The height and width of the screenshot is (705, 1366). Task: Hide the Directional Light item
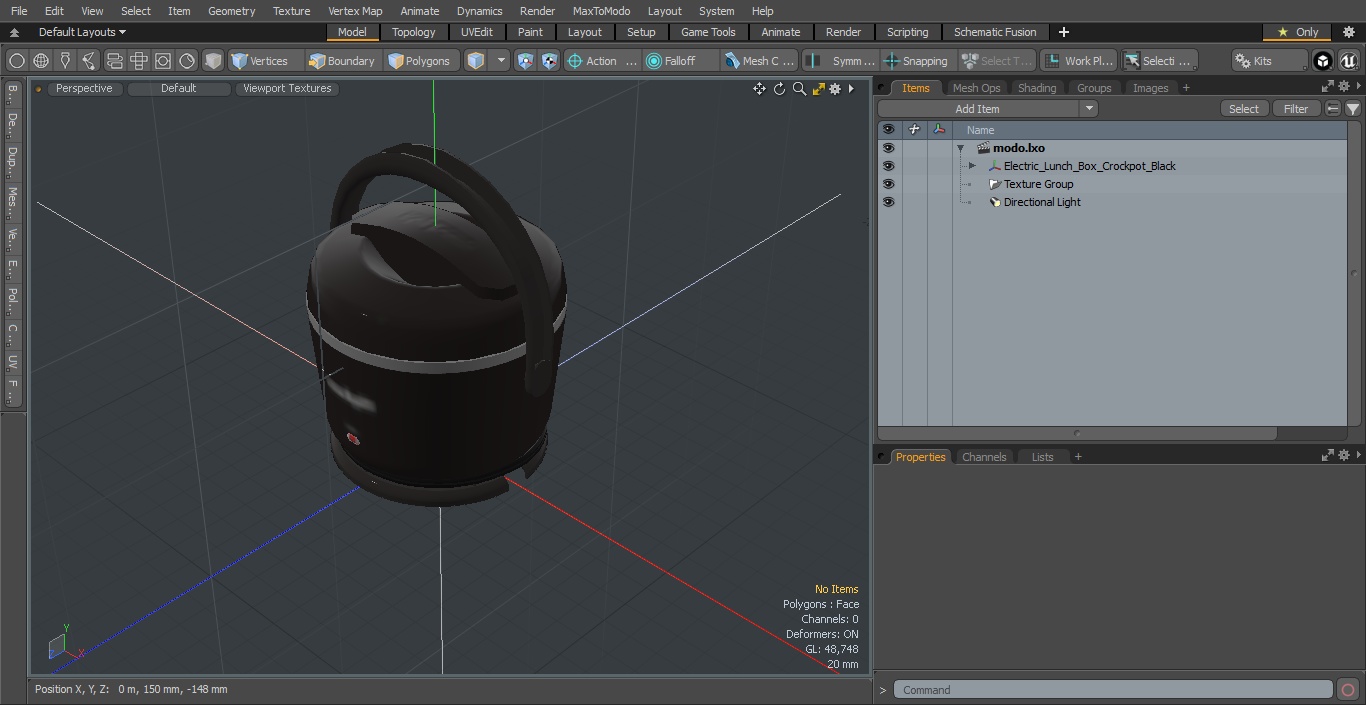point(888,202)
